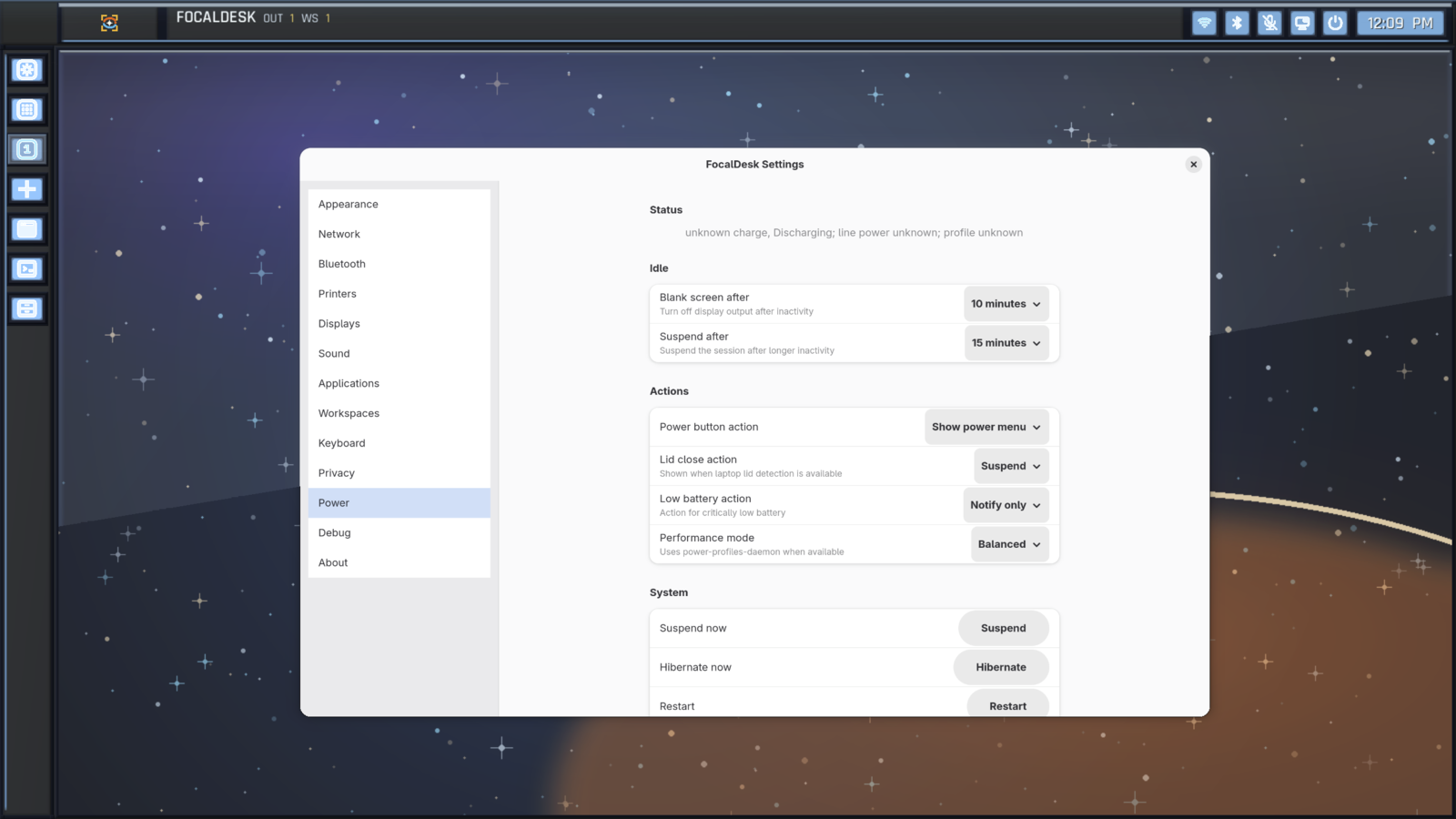Close the FocalDesk Settings window
Image resolution: width=1456 pixels, height=819 pixels.
click(x=1193, y=165)
